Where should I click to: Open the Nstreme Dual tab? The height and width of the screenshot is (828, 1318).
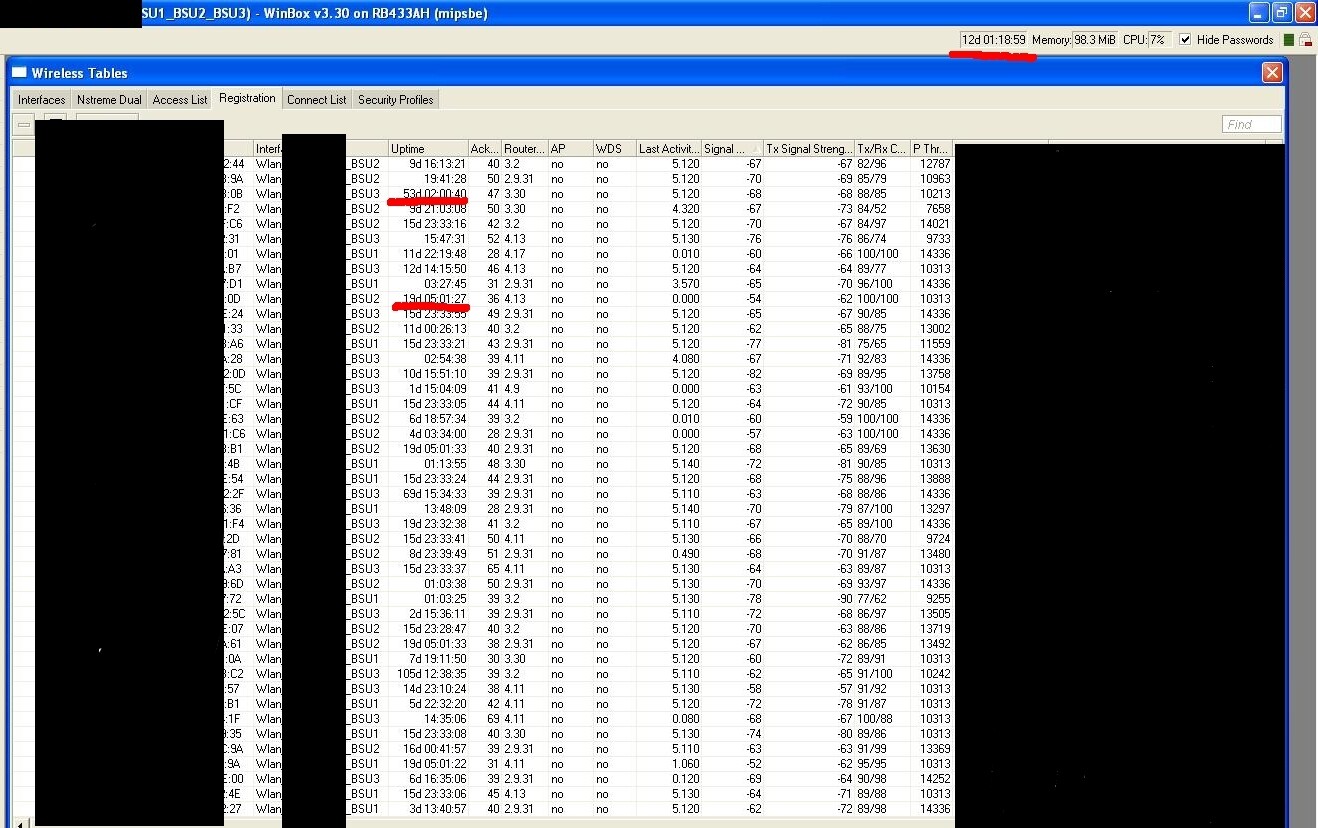(109, 100)
